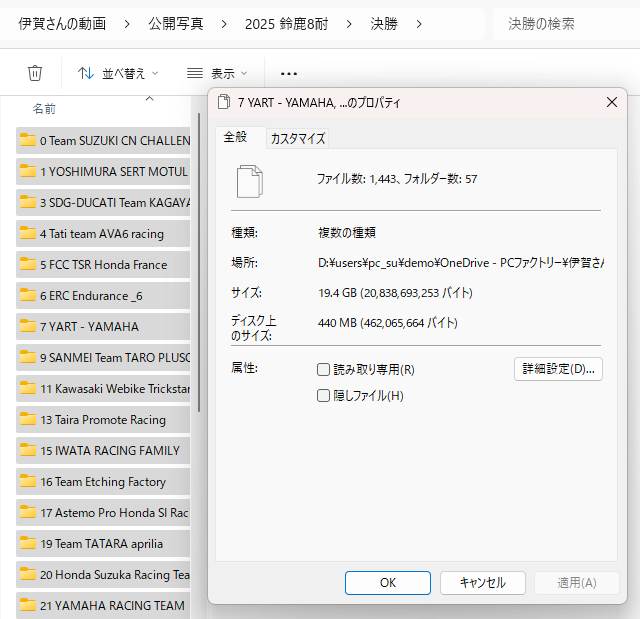This screenshot has width=640, height=619.
Task: Select folder icon of 0 Team SUZUKI CN CHALLEN
Action: point(28,140)
